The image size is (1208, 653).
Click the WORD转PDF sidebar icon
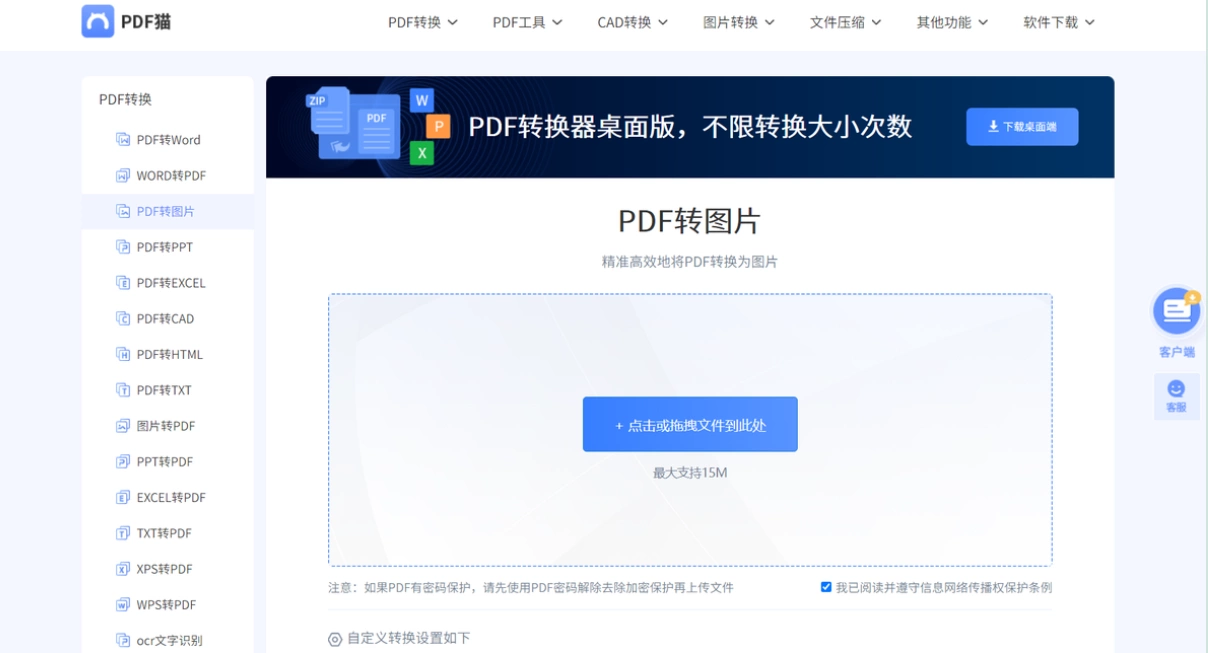click(123, 175)
